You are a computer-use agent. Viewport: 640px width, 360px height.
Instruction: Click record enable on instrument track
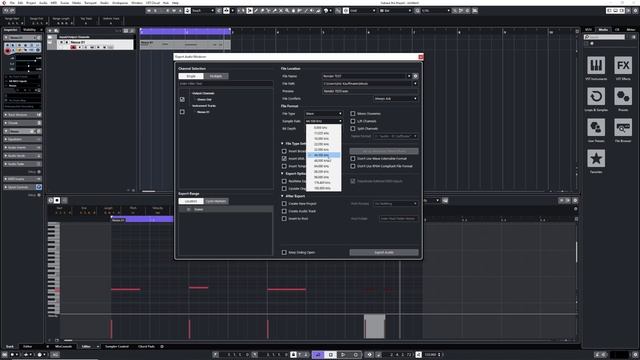click(73, 47)
